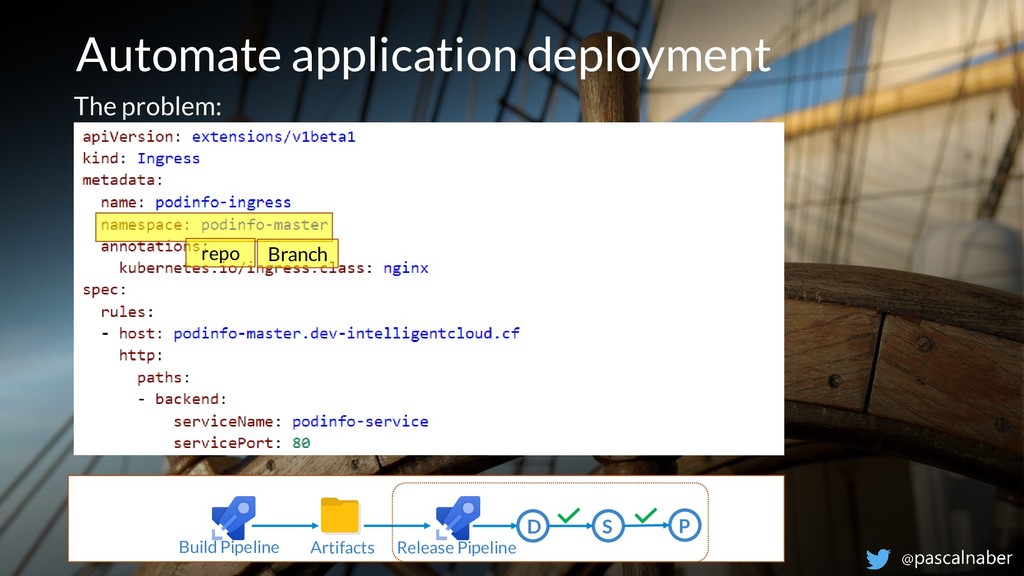Click host podinfo-master.dev-intelligentcloud.cf
This screenshot has height=576, width=1024.
pyautogui.click(x=347, y=334)
